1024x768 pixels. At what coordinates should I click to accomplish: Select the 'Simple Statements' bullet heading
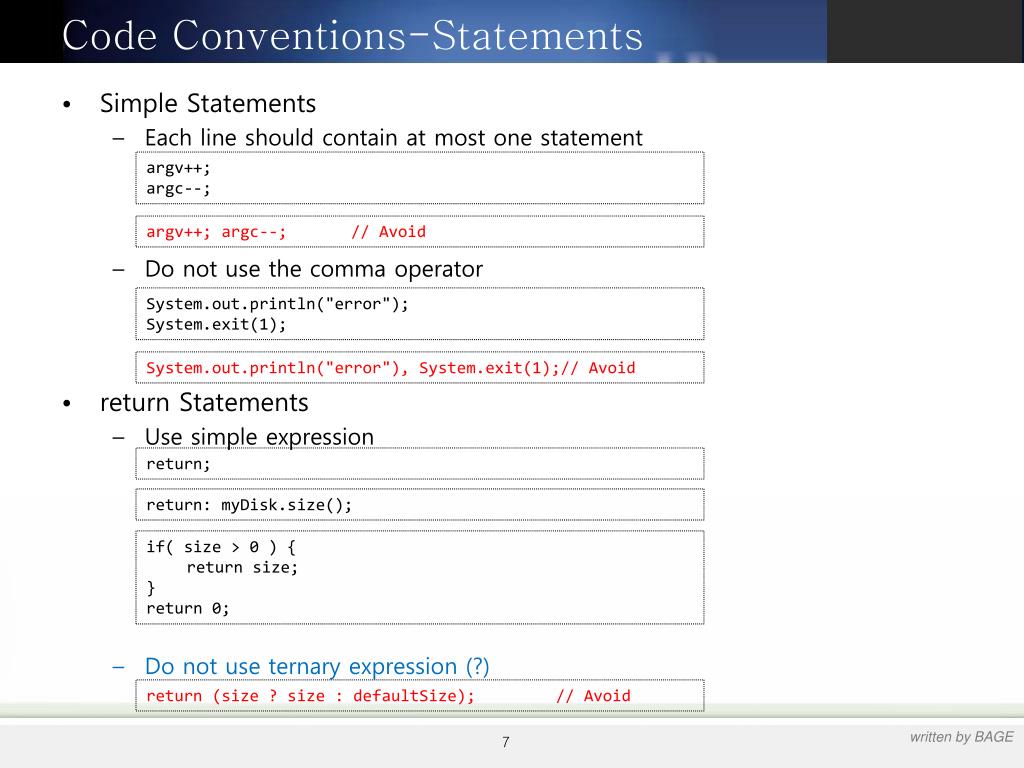[x=208, y=104]
